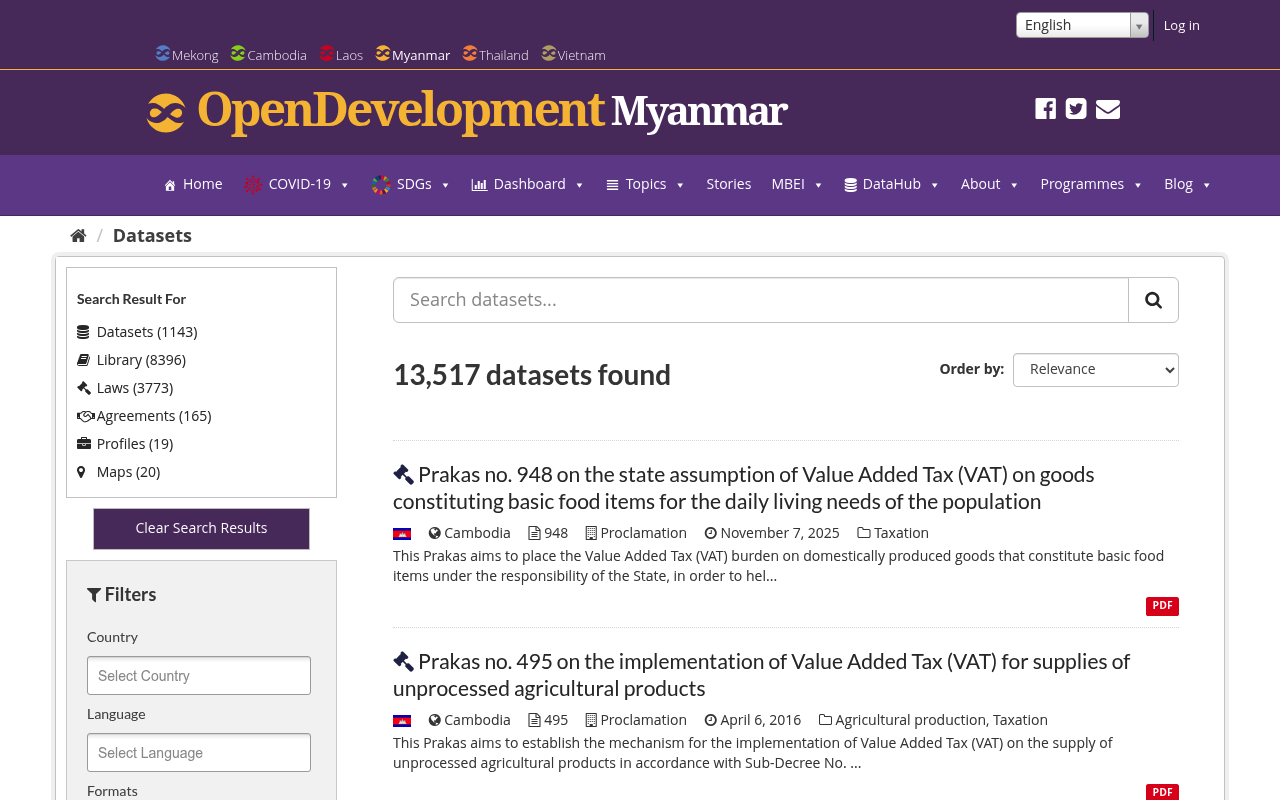Open the Twitter profile icon
The image size is (1280, 800).
[x=1076, y=109]
